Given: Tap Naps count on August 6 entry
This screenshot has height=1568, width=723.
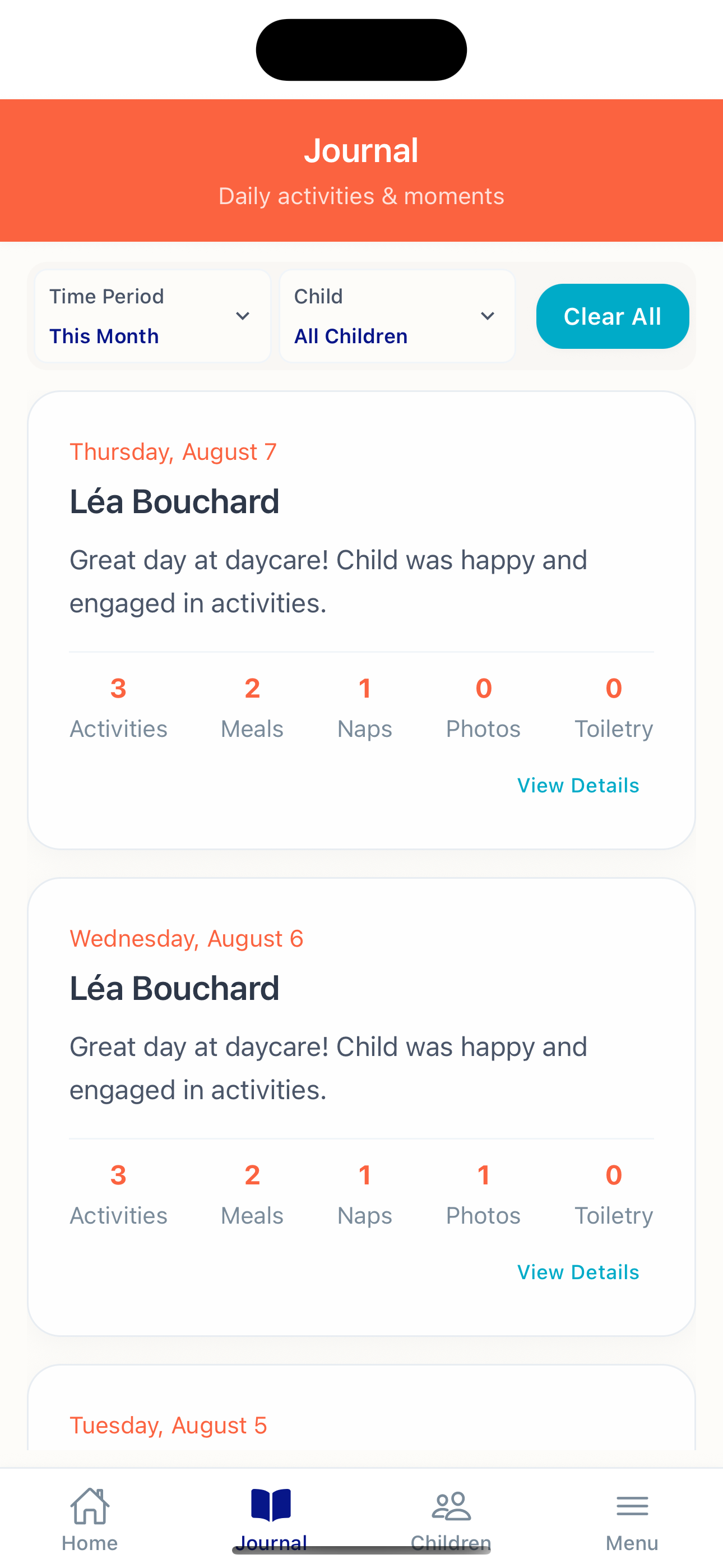Looking at the screenshot, I should 364,1193.
